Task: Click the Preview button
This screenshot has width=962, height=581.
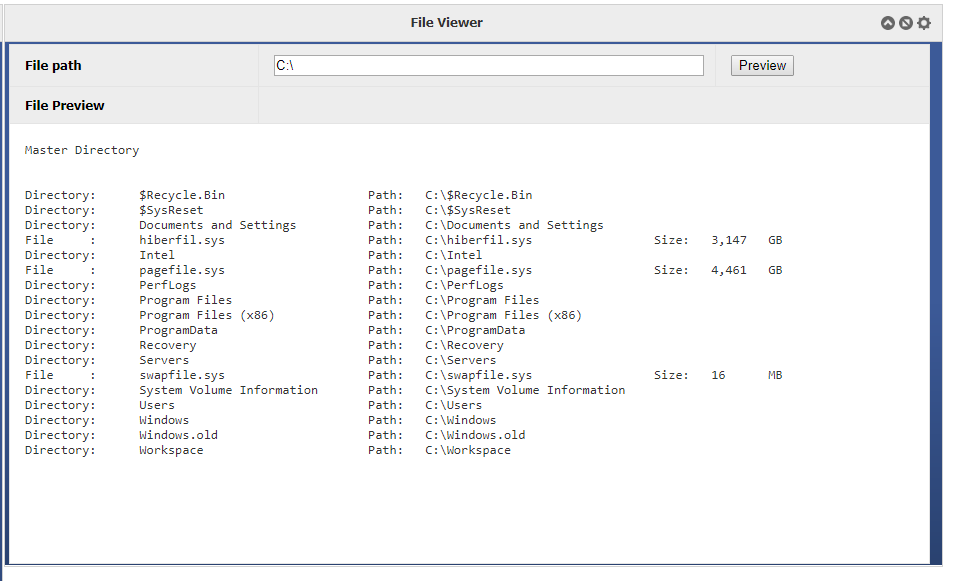Action: tap(762, 66)
